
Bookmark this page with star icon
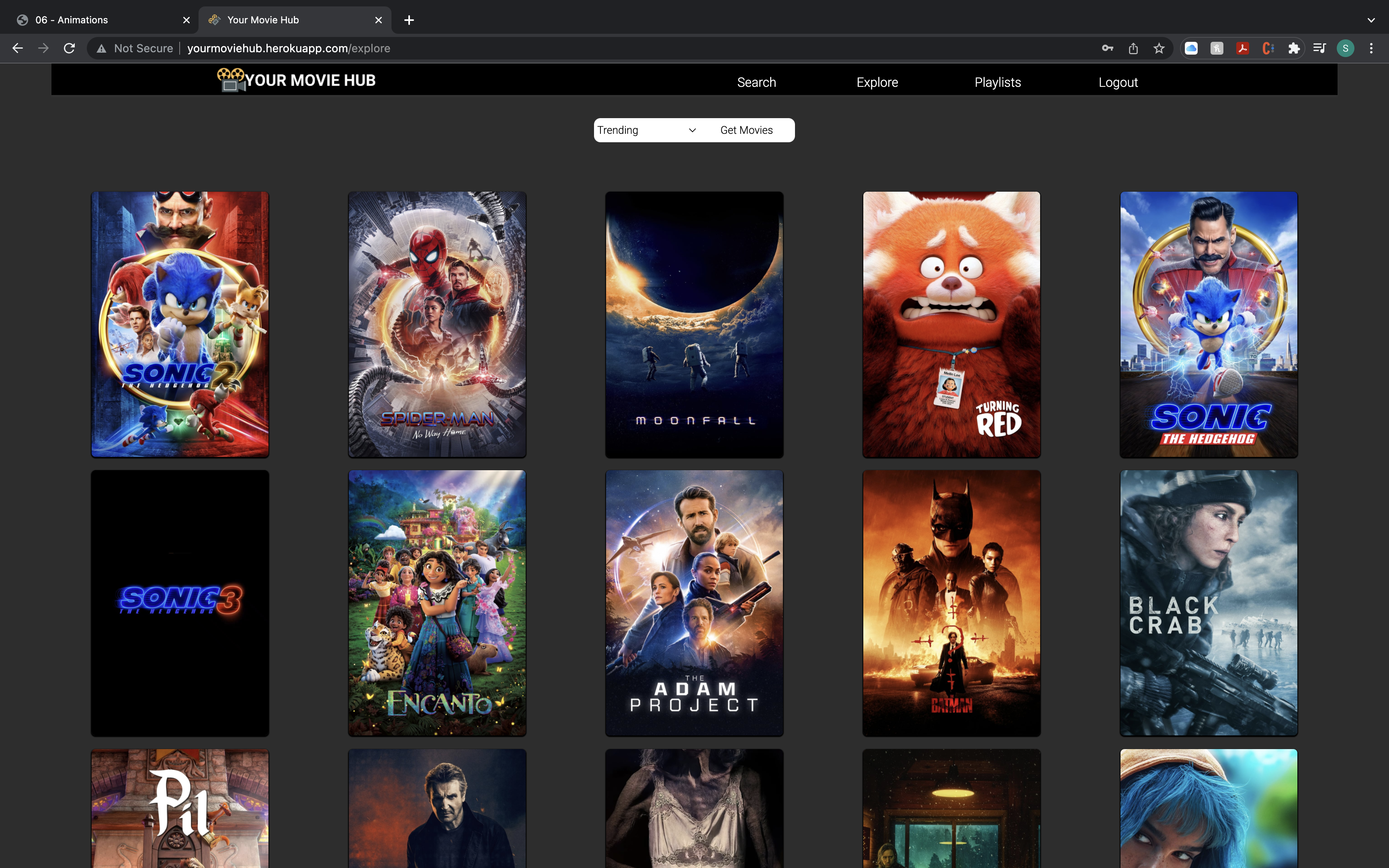[1159, 48]
